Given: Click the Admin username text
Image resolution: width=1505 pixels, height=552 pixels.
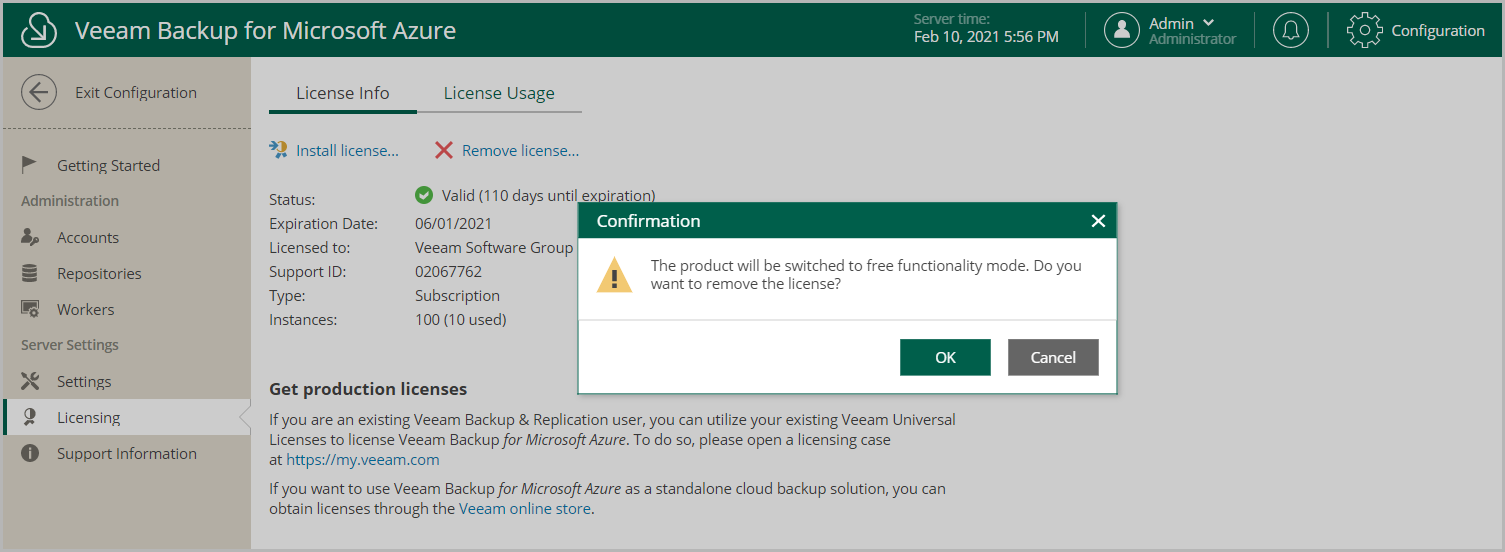Looking at the screenshot, I should 1171,23.
